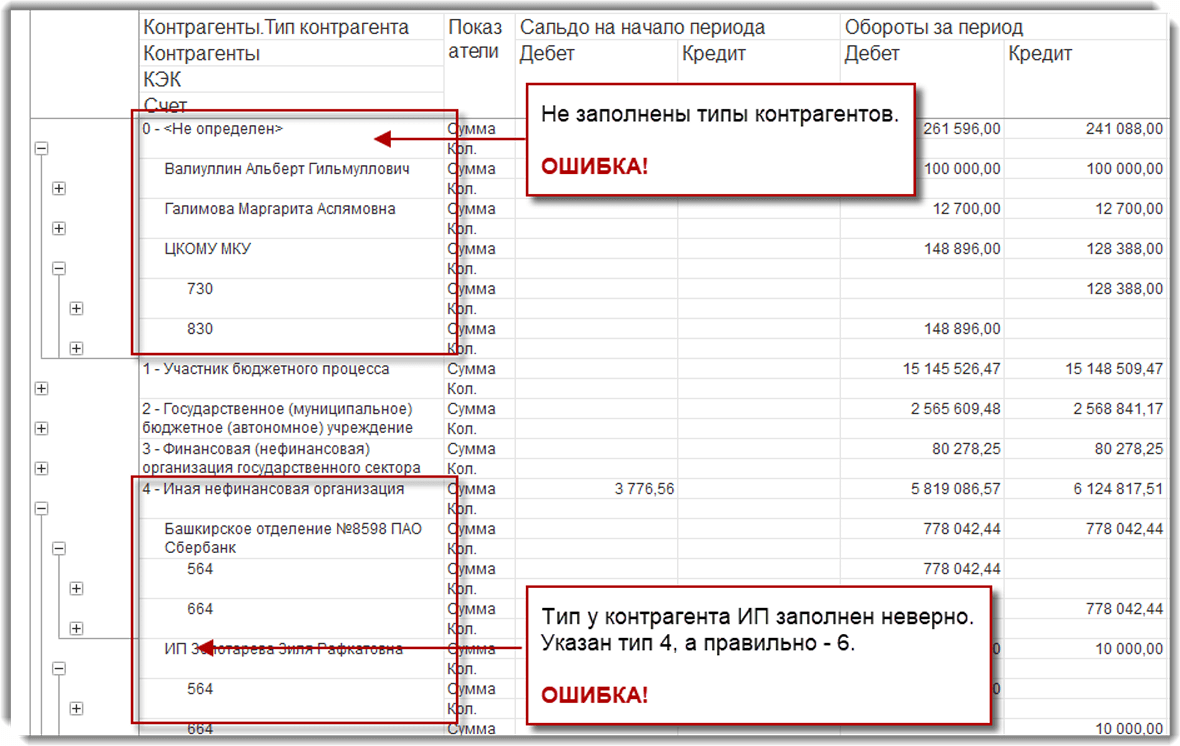This screenshot has width=1180, height=746.
Task: Collapse the ИП Золотарева contractor node
Action: pyautogui.click(x=59, y=668)
